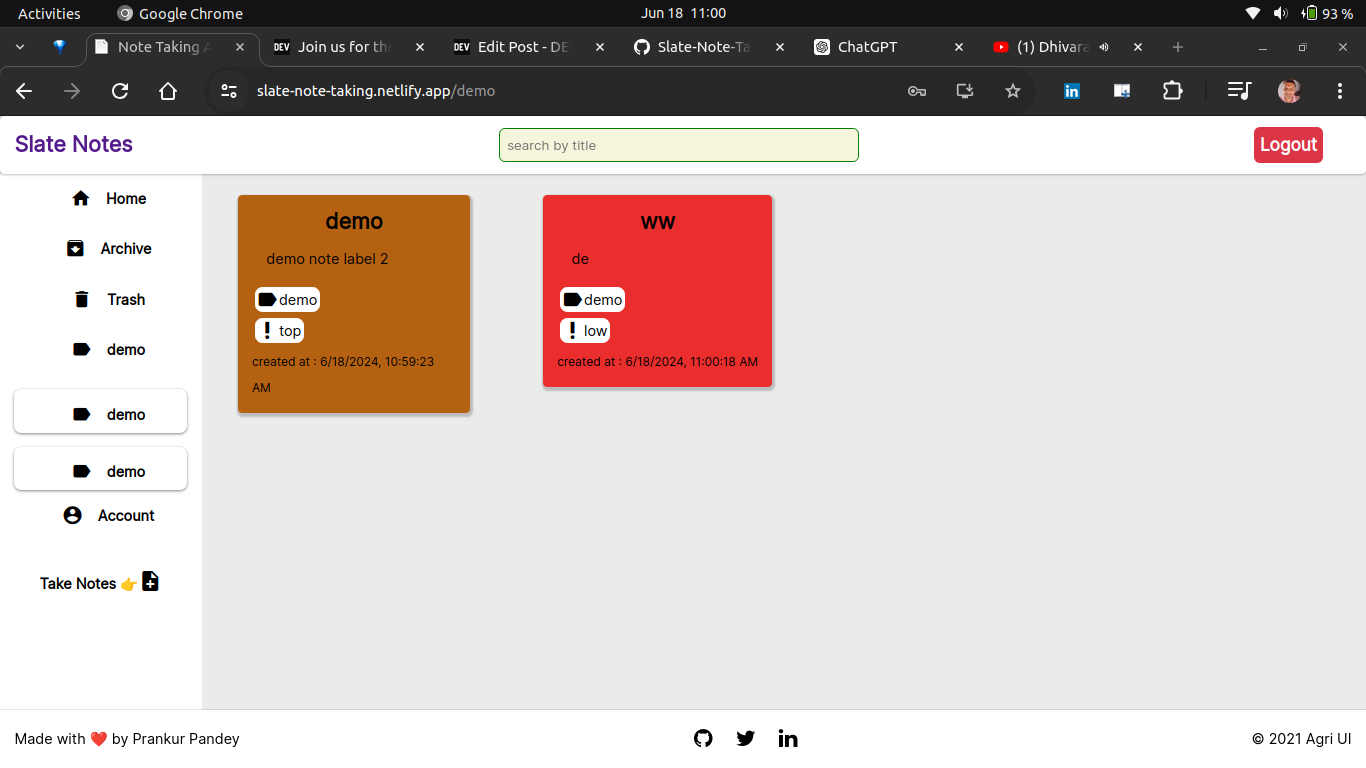Close the Edit Post - DE tab
Screen dimensions: 1366x768
pyautogui.click(x=599, y=47)
